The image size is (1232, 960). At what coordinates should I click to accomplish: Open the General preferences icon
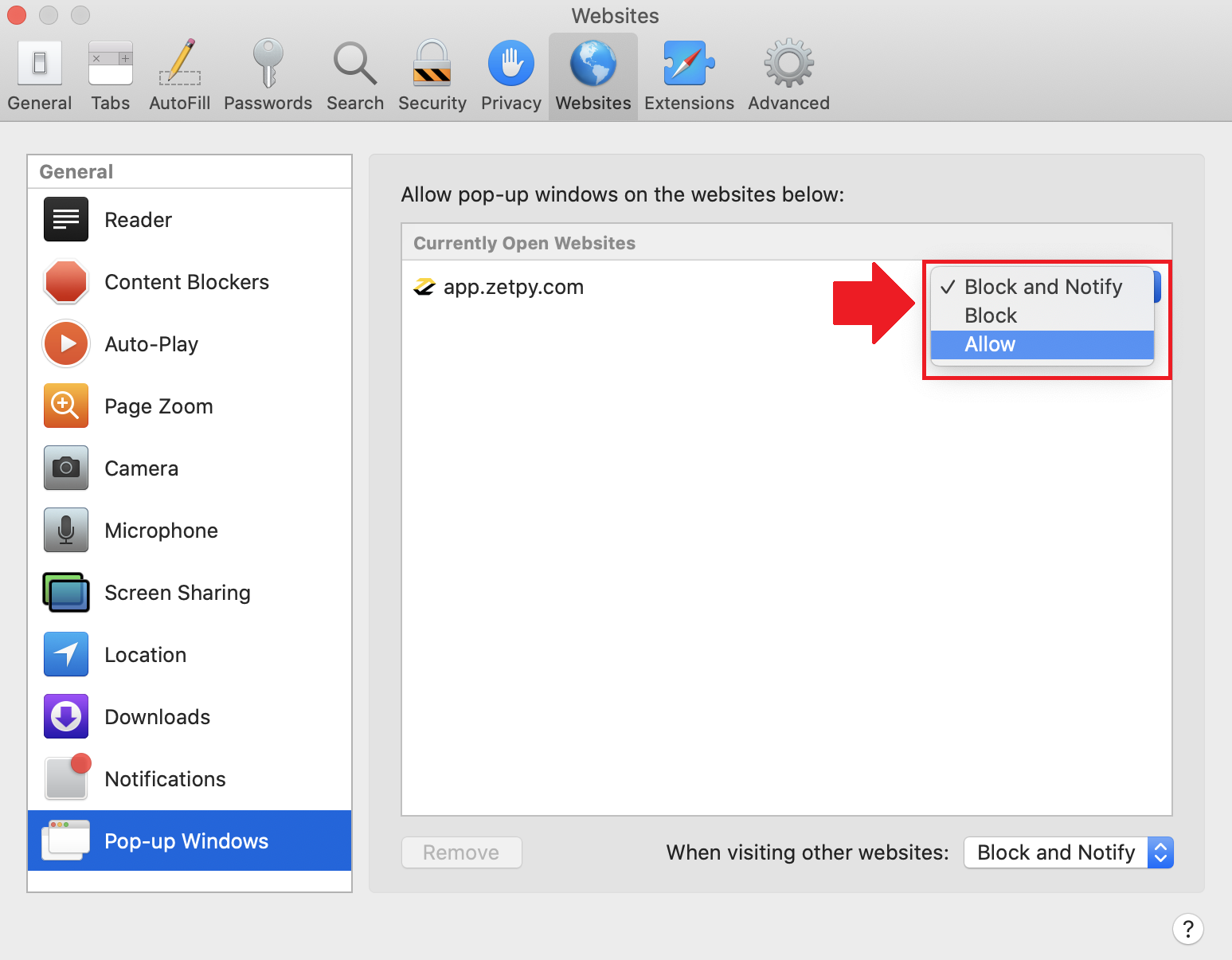(40, 64)
